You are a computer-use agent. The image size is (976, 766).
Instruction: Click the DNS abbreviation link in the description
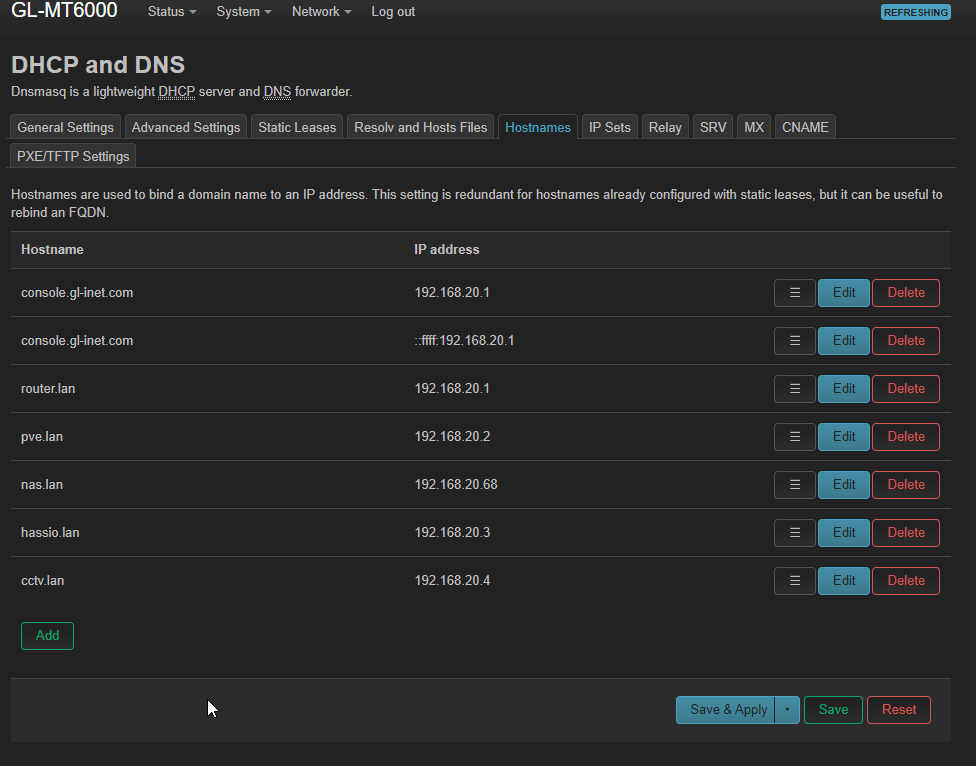pyautogui.click(x=277, y=91)
